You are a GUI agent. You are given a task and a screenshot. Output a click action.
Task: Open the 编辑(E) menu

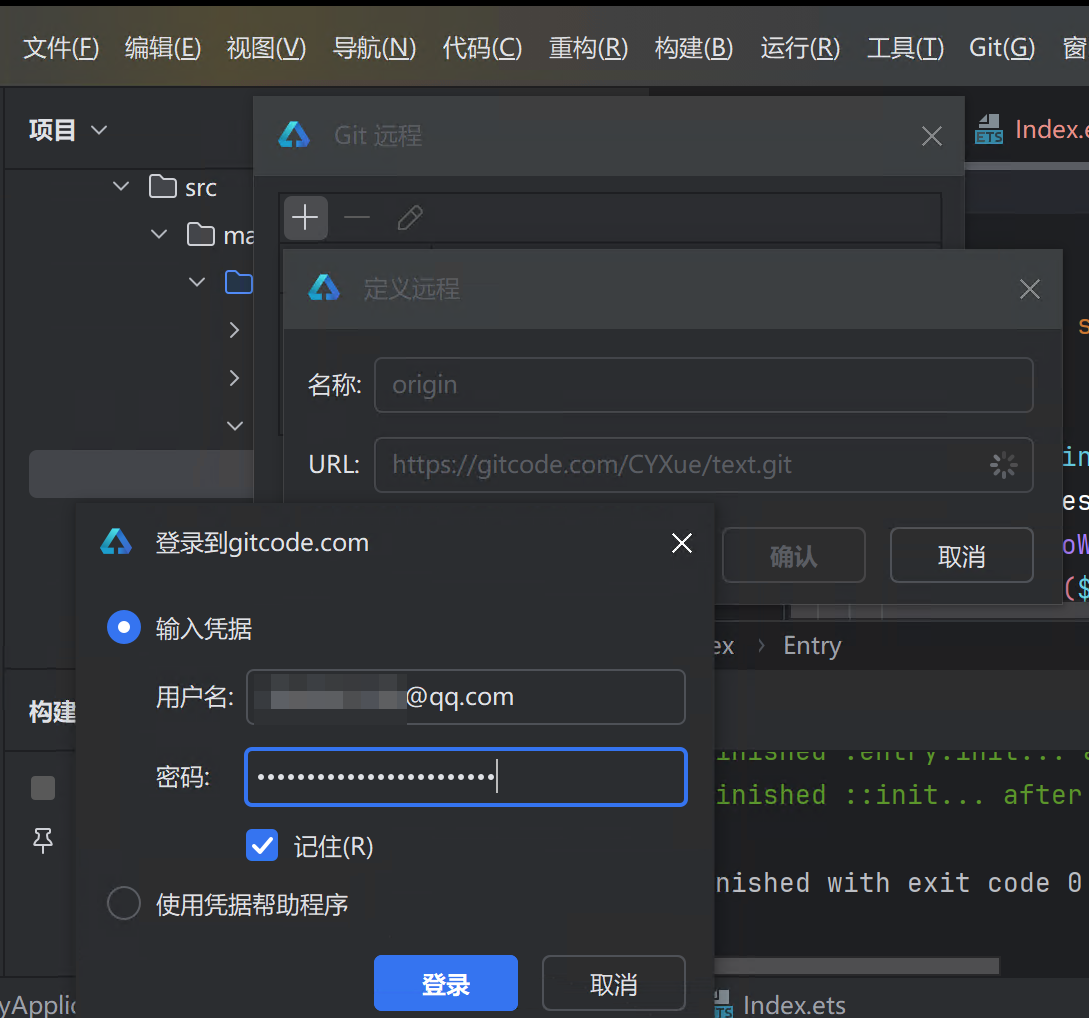pos(163,48)
